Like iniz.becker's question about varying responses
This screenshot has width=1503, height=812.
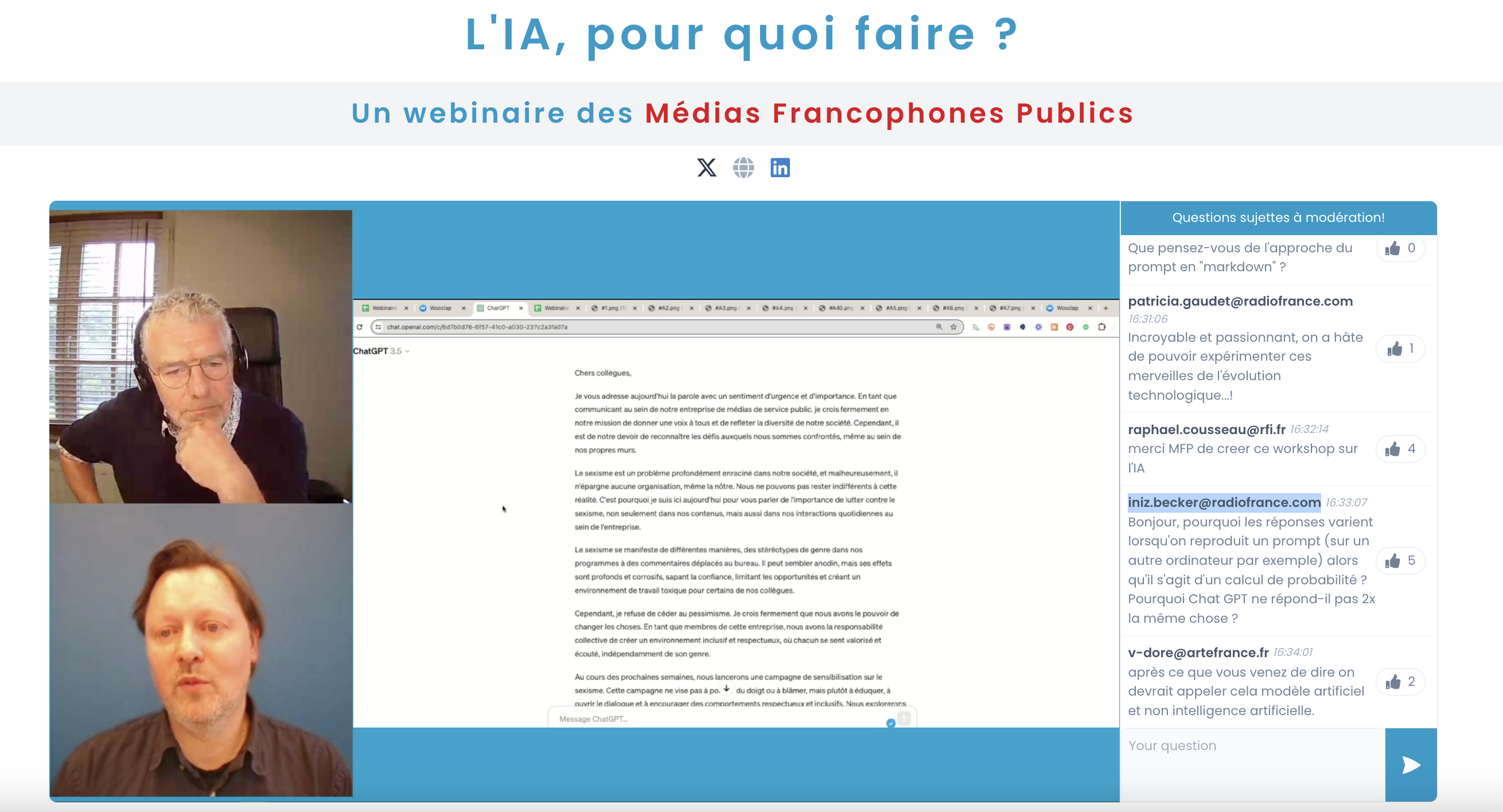coord(1400,561)
